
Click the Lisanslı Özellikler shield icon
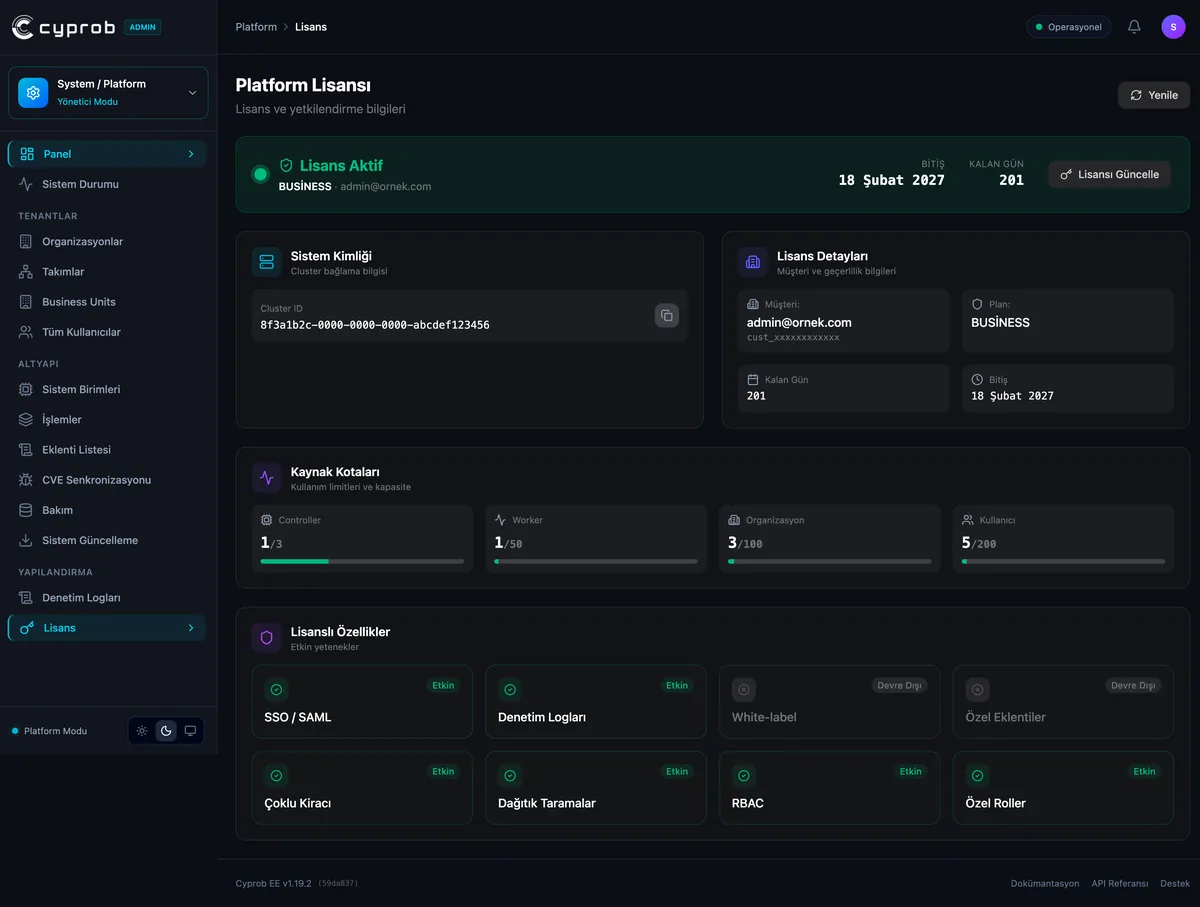pos(266,638)
